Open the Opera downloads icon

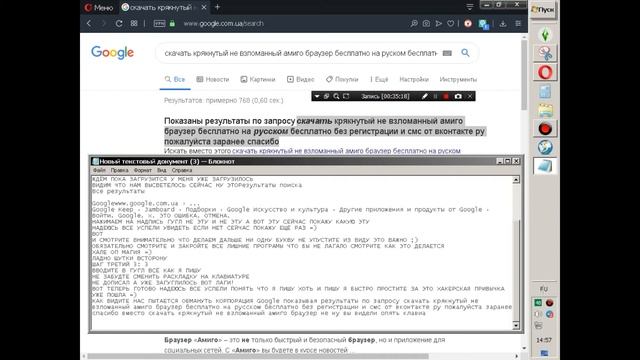click(x=503, y=24)
